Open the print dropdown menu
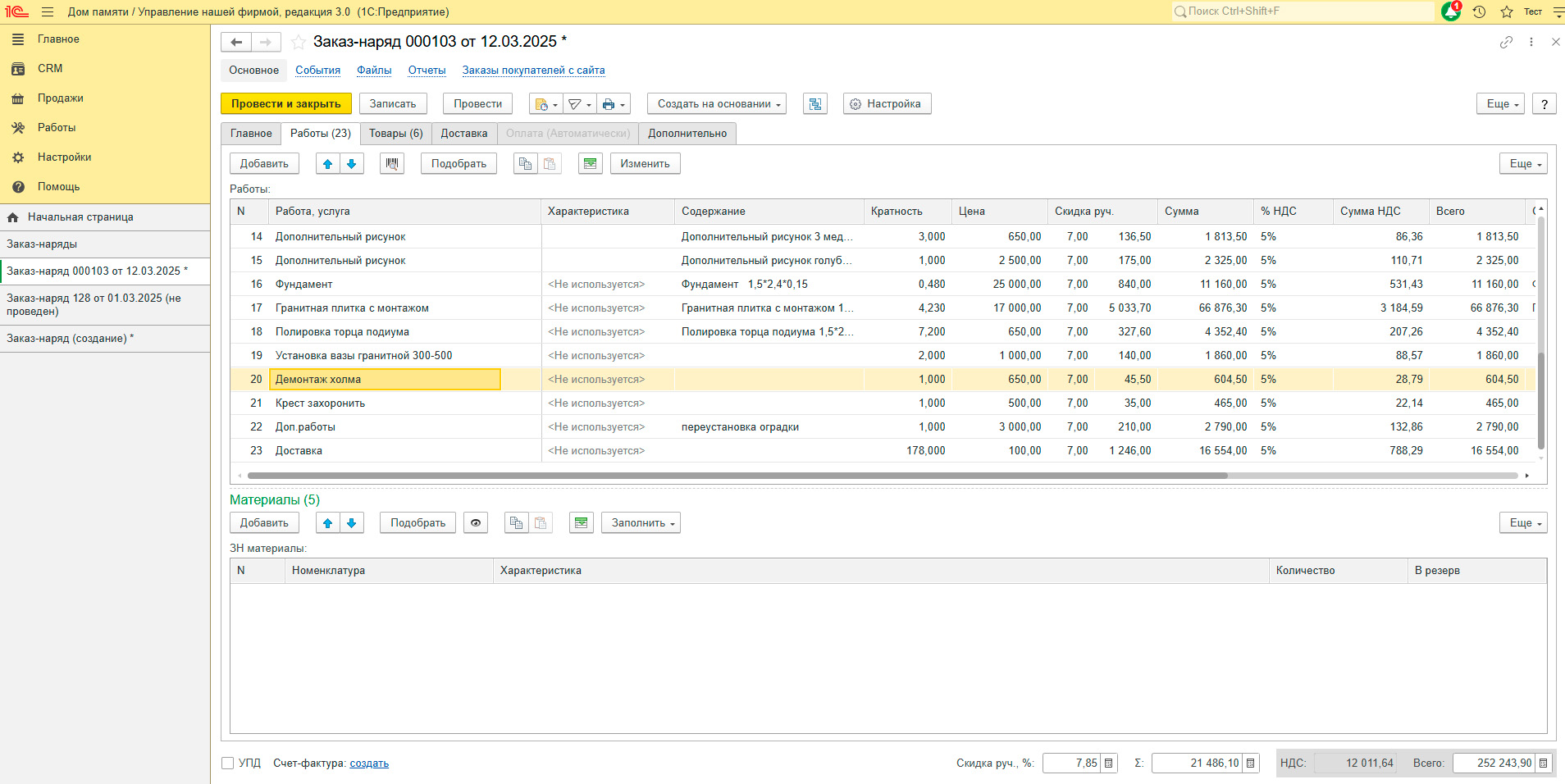Image resolution: width=1565 pixels, height=784 pixels. (x=614, y=104)
